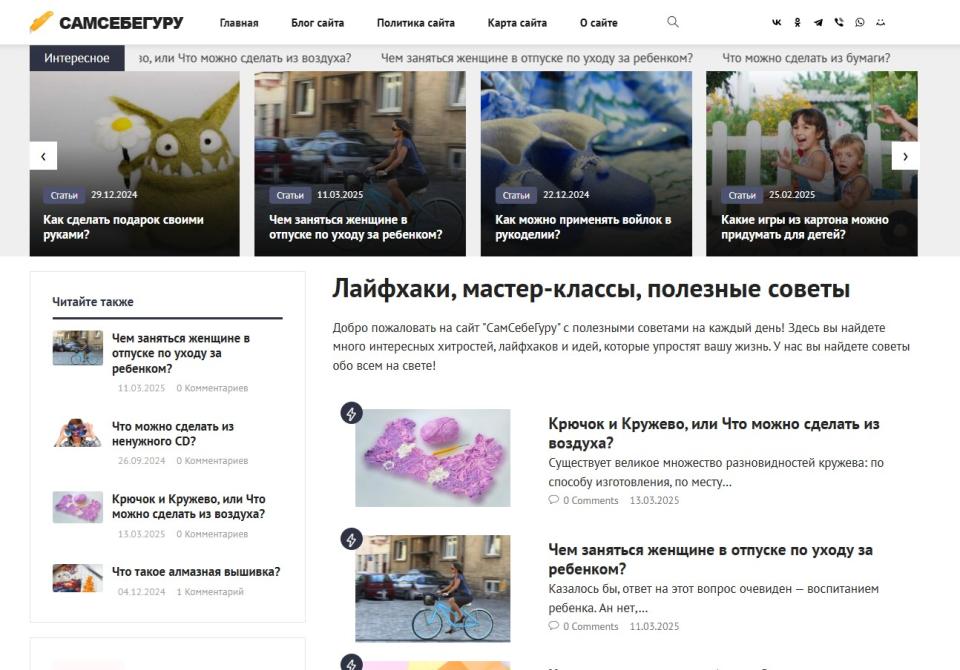Screen dimensions: 960x670
Task: Click date 26.09.2024 in sidebar
Action: pyautogui.click(x=141, y=461)
